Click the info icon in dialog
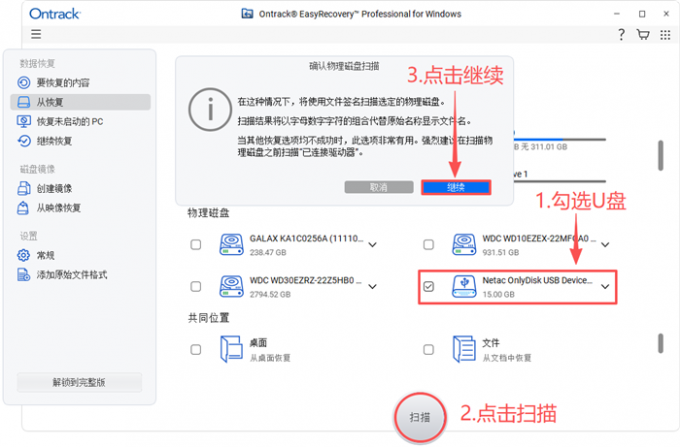Image resolution: width=680 pixels, height=447 pixels. point(210,109)
